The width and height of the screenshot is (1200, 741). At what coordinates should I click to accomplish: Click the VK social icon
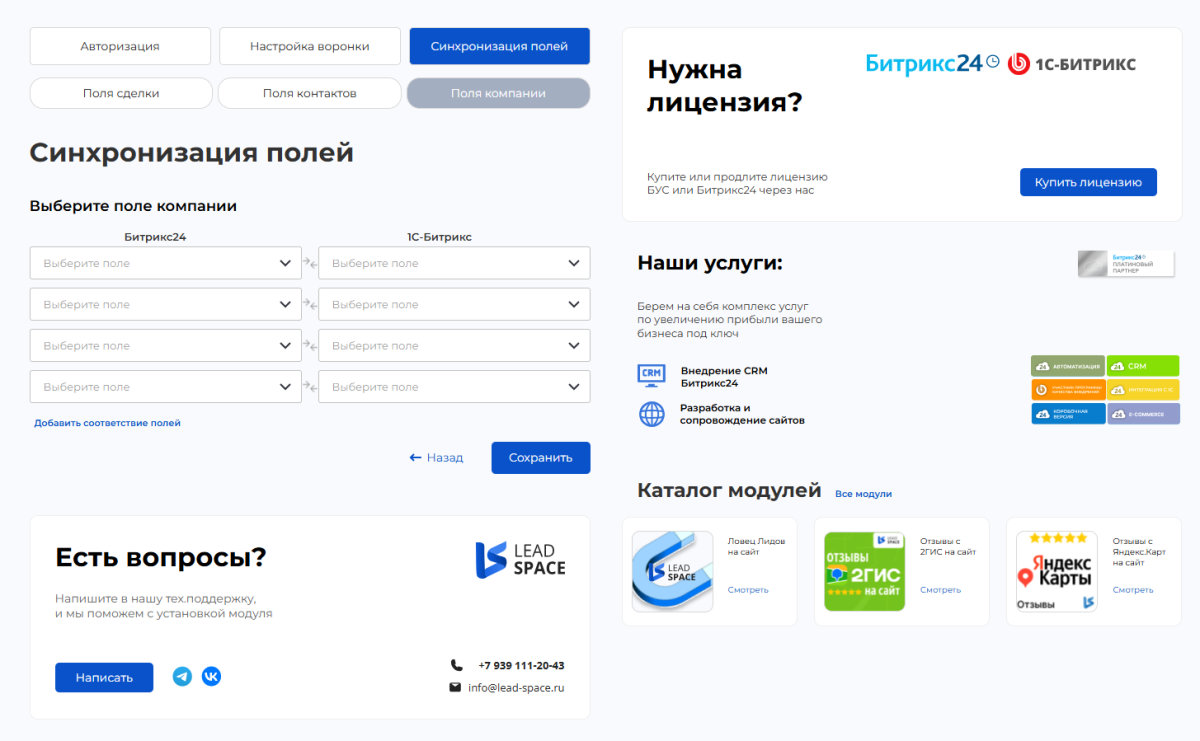[x=212, y=676]
